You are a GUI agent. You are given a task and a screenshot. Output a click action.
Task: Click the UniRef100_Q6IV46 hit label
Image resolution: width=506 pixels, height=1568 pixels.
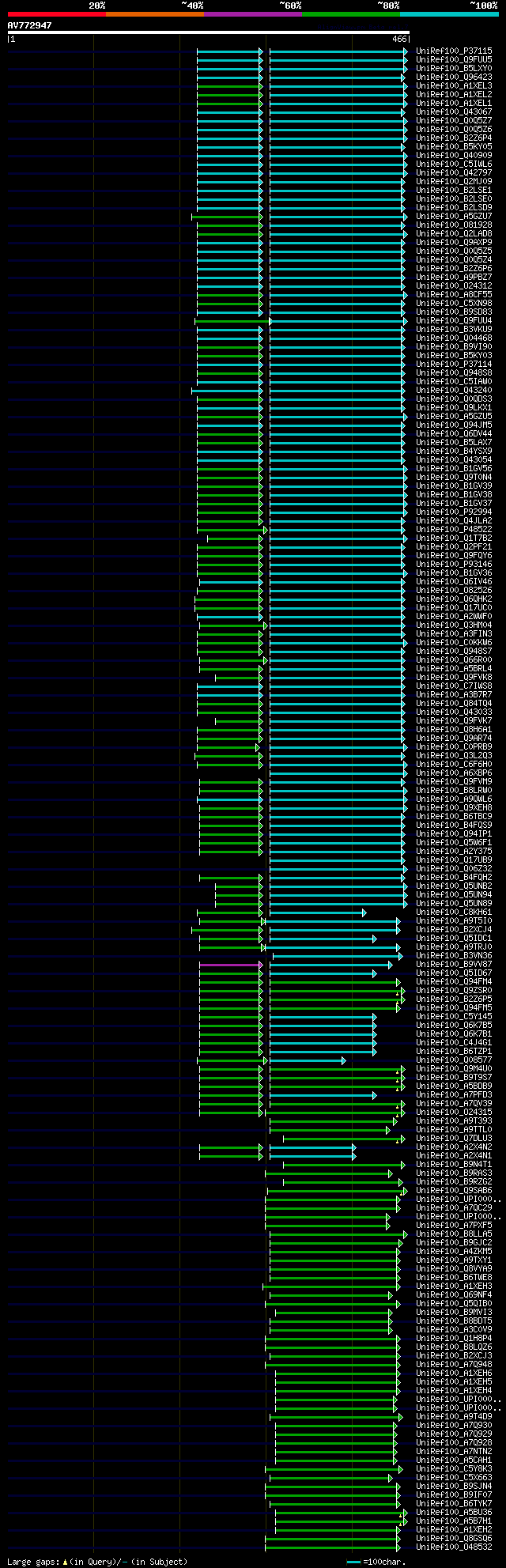click(454, 582)
